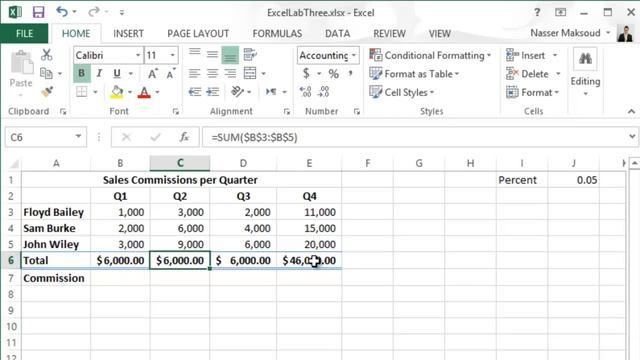Confirm formula entry checkmark
This screenshot has height=360, width=640.
[156, 137]
